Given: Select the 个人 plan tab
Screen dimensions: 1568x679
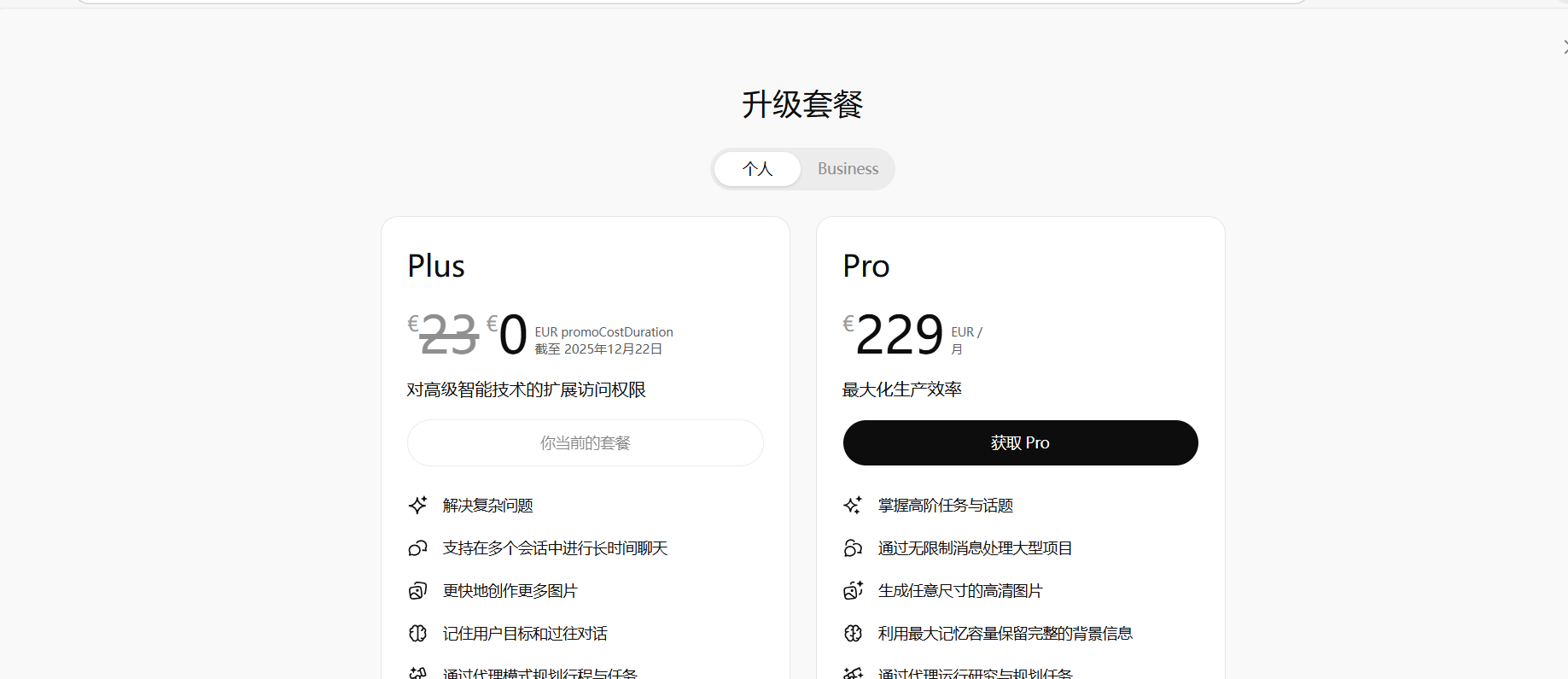Looking at the screenshot, I should pos(757,169).
